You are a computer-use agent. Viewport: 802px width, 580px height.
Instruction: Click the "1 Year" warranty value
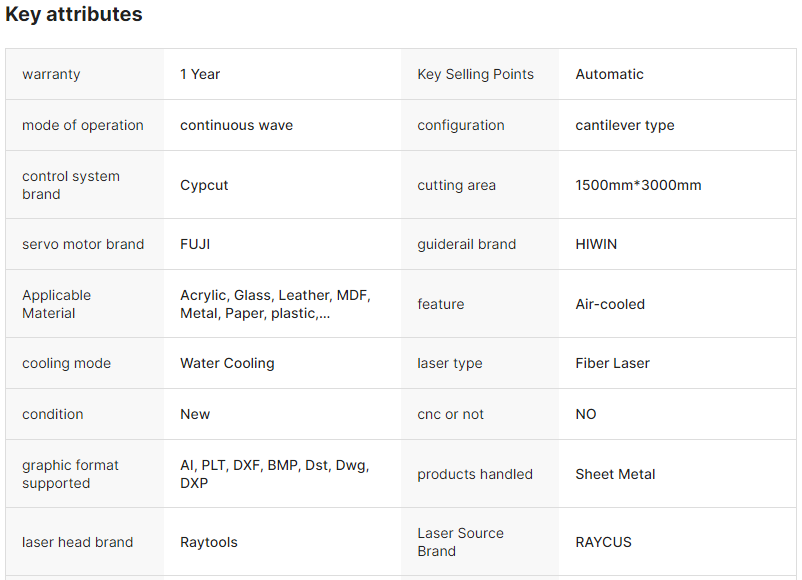[x=200, y=74]
